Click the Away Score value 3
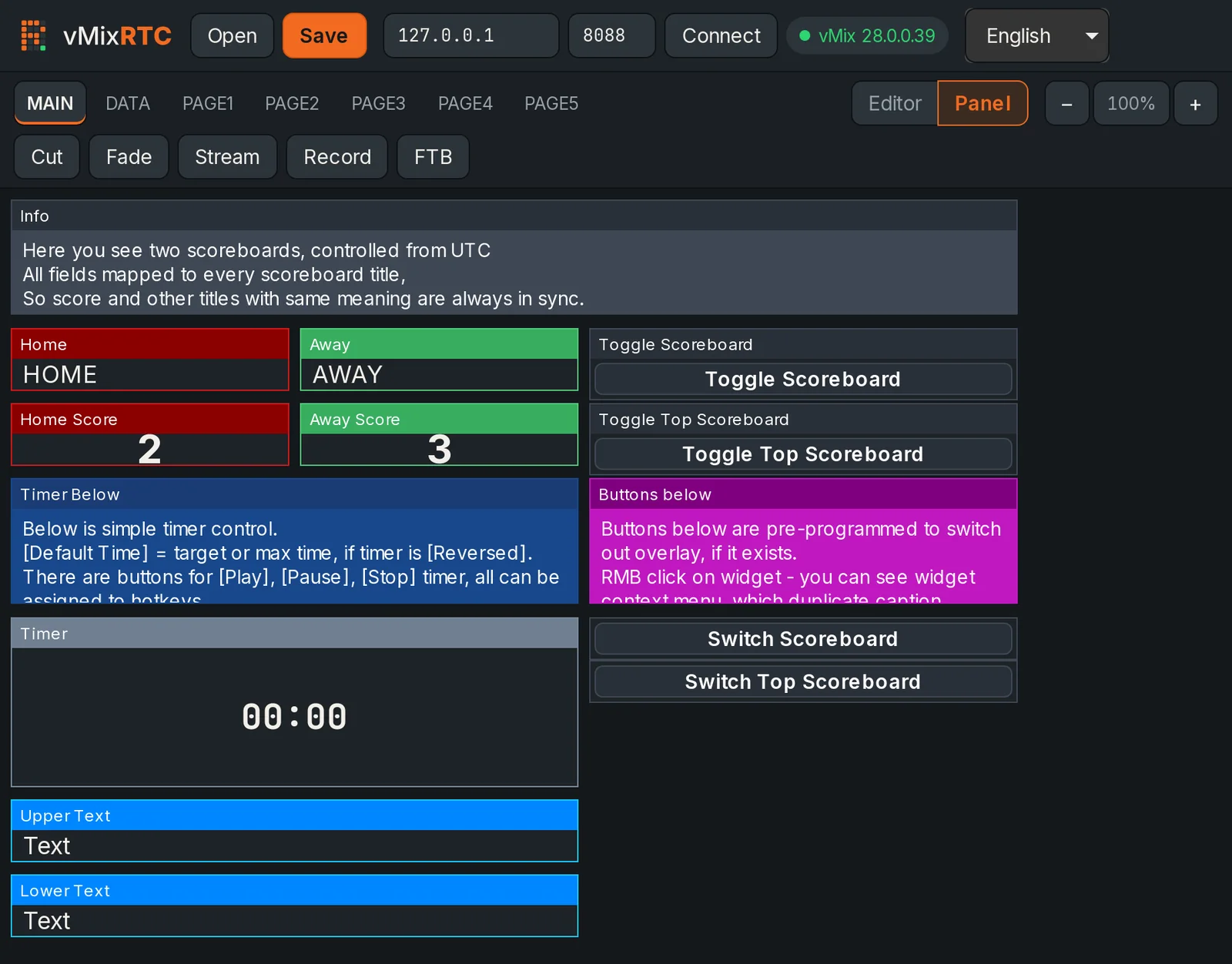The height and width of the screenshot is (964, 1232). [x=439, y=449]
